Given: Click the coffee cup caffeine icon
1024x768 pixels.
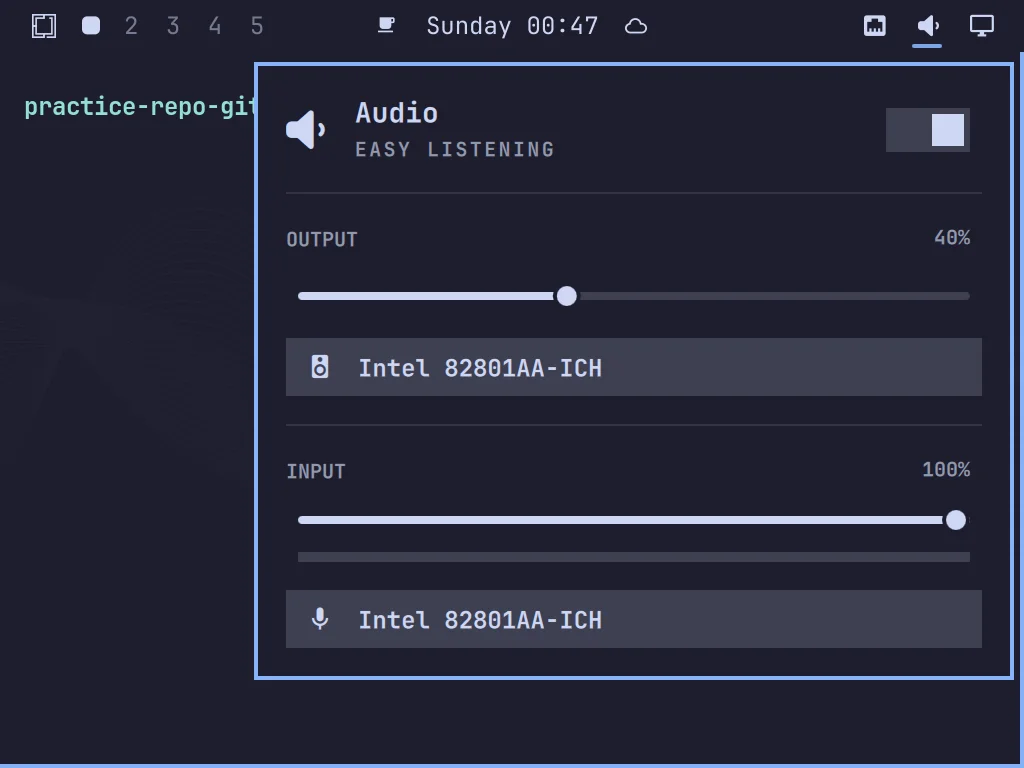Looking at the screenshot, I should point(386,25).
